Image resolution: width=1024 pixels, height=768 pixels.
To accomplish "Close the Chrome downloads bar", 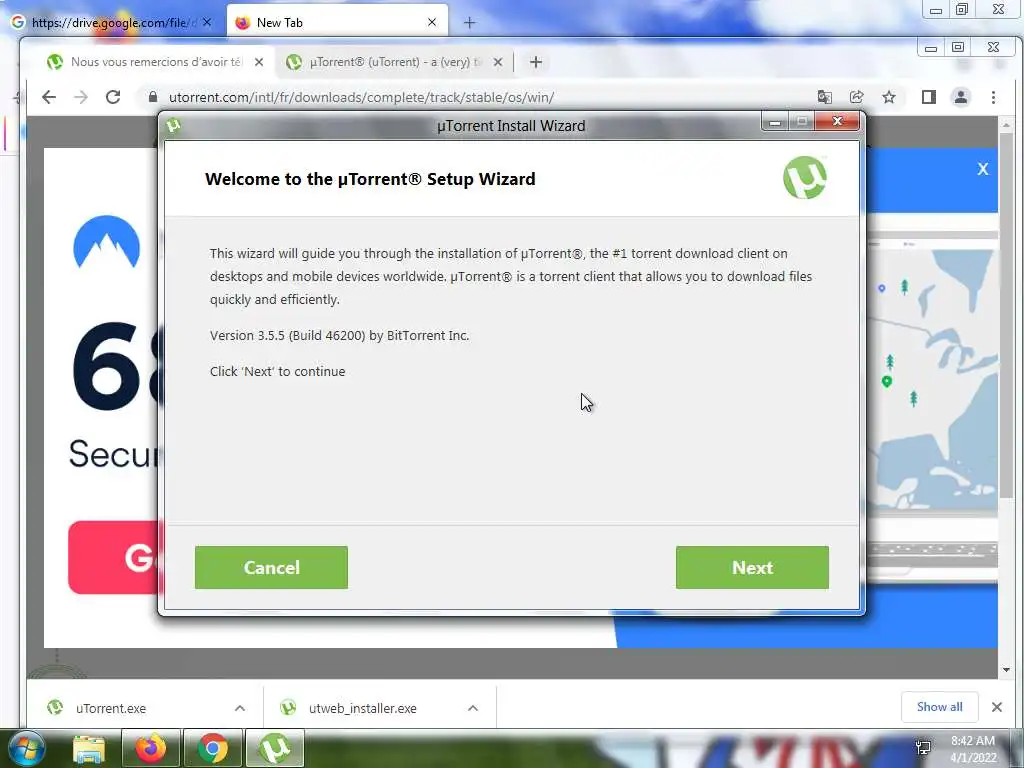I will (997, 707).
